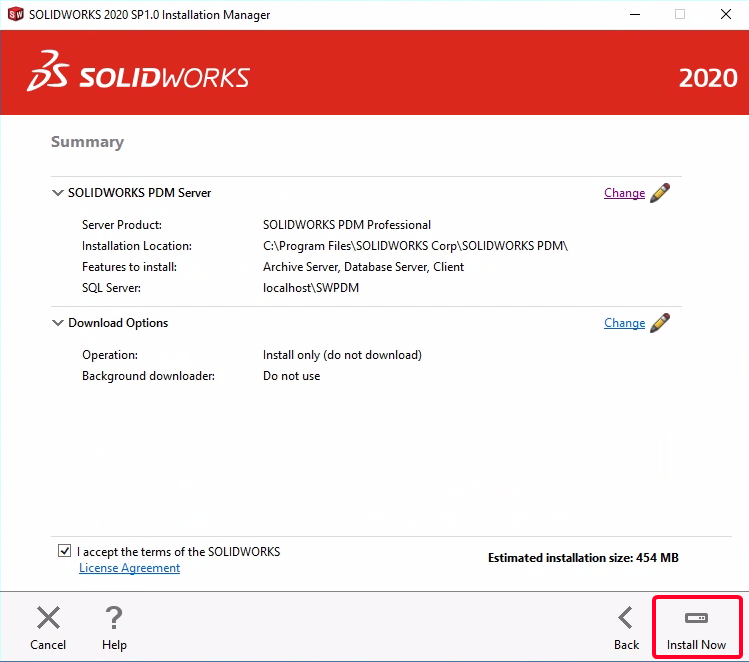Click 'Estimated installation size: 454 MB' text

pos(583,558)
